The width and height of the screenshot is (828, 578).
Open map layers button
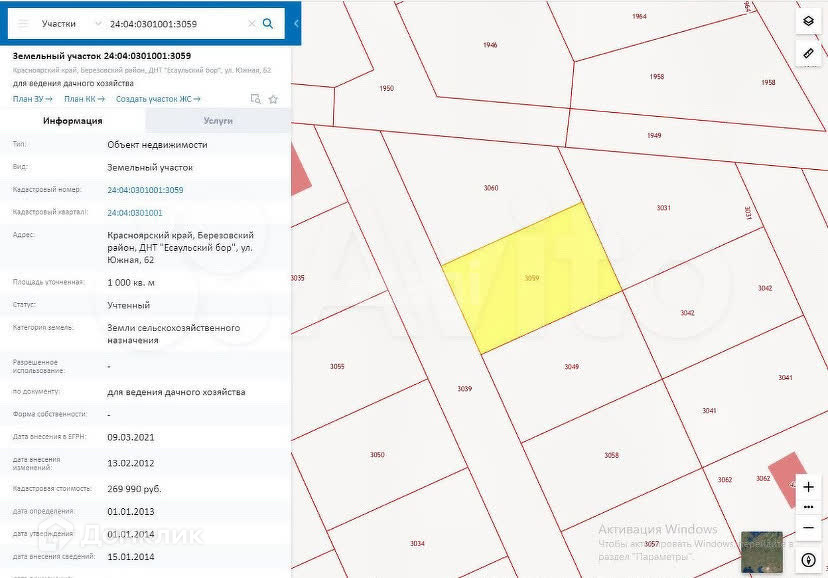(x=808, y=22)
